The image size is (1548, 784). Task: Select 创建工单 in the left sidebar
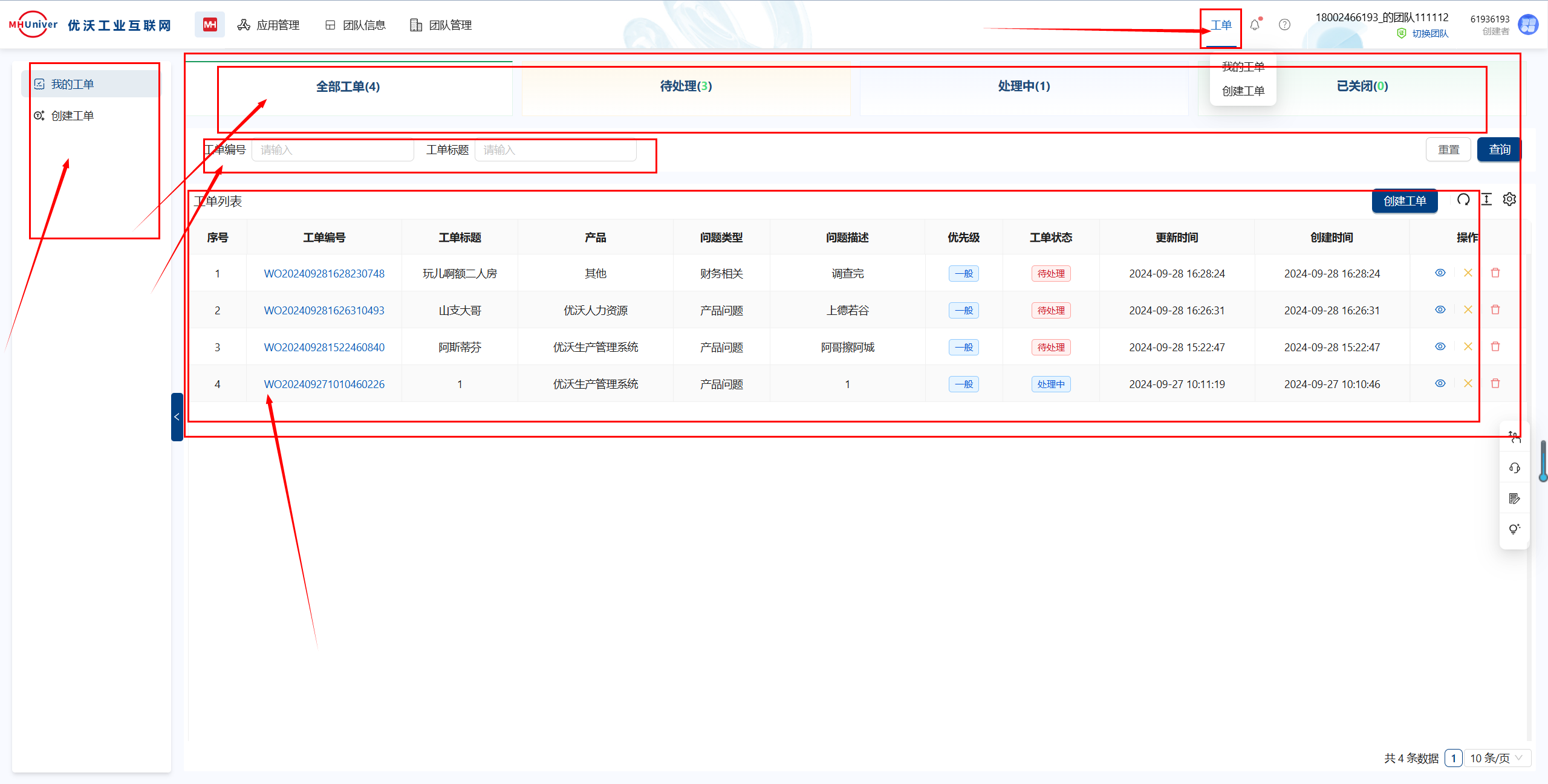[73, 115]
